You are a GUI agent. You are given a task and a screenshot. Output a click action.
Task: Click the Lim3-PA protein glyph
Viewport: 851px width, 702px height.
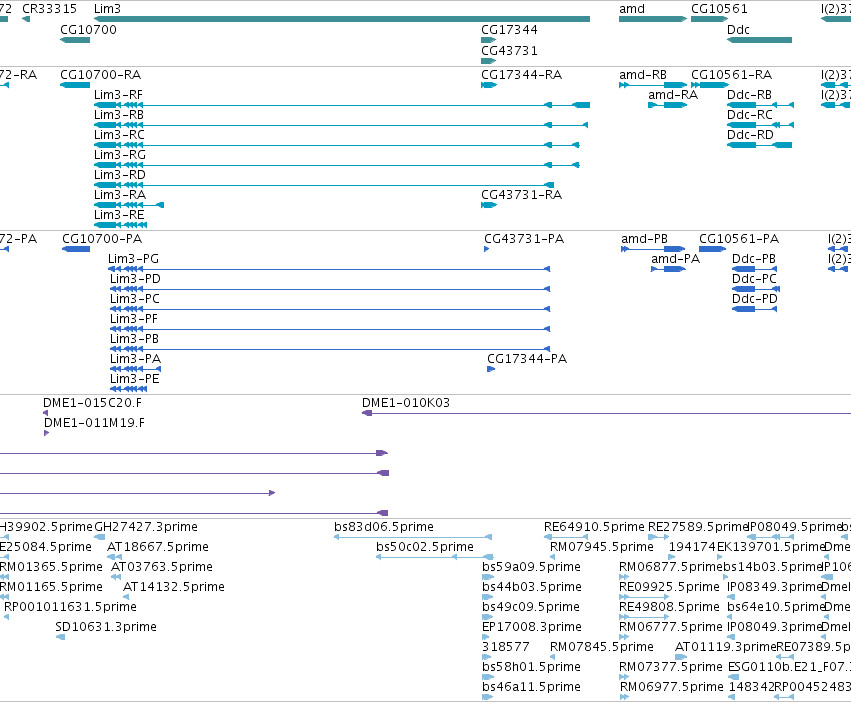(136, 369)
